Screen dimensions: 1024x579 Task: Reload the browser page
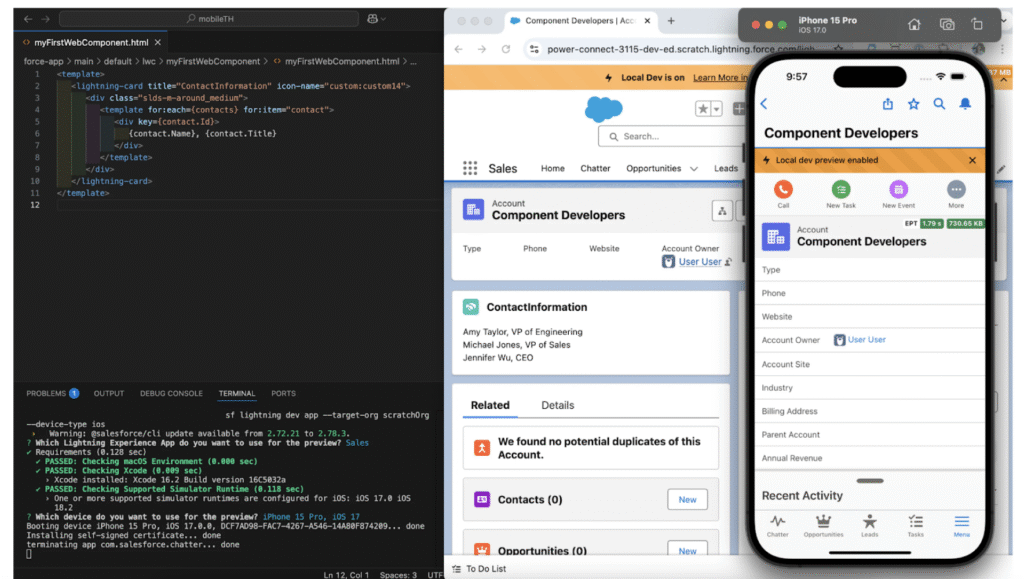pos(505,49)
